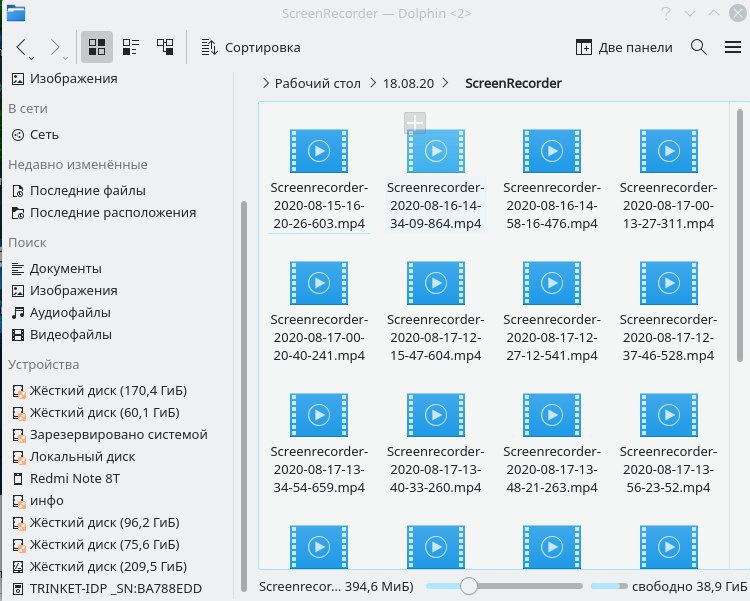Click the places panel vertical scrollbar
Viewport: 750px width, 601px height.
click(x=244, y=397)
